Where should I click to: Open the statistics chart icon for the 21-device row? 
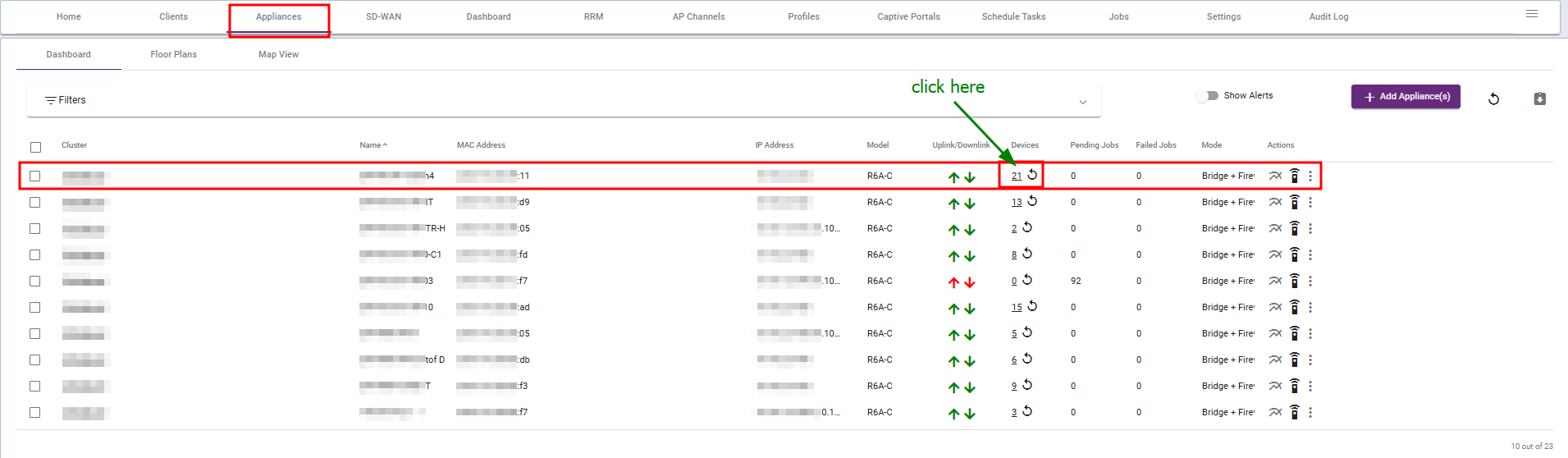(1275, 176)
